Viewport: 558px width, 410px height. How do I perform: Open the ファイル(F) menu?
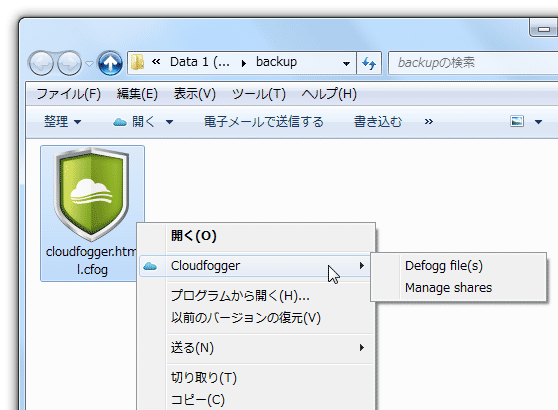pyautogui.click(x=69, y=94)
